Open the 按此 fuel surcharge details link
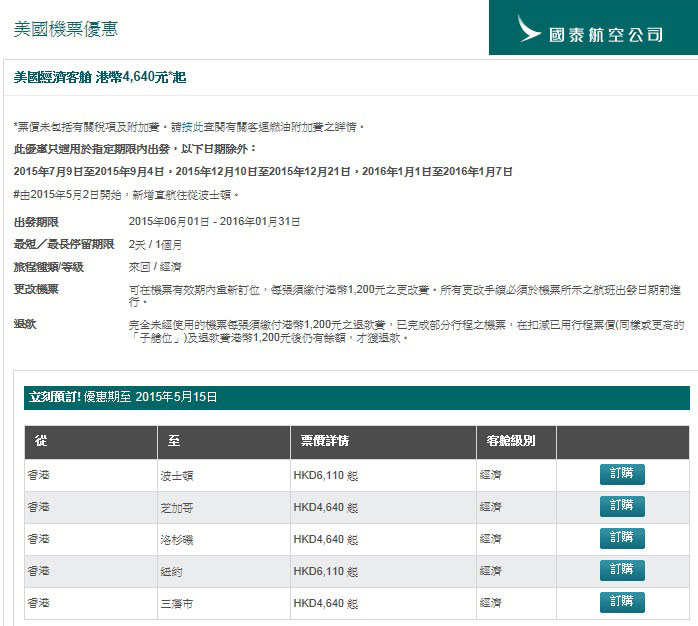 click(x=192, y=127)
